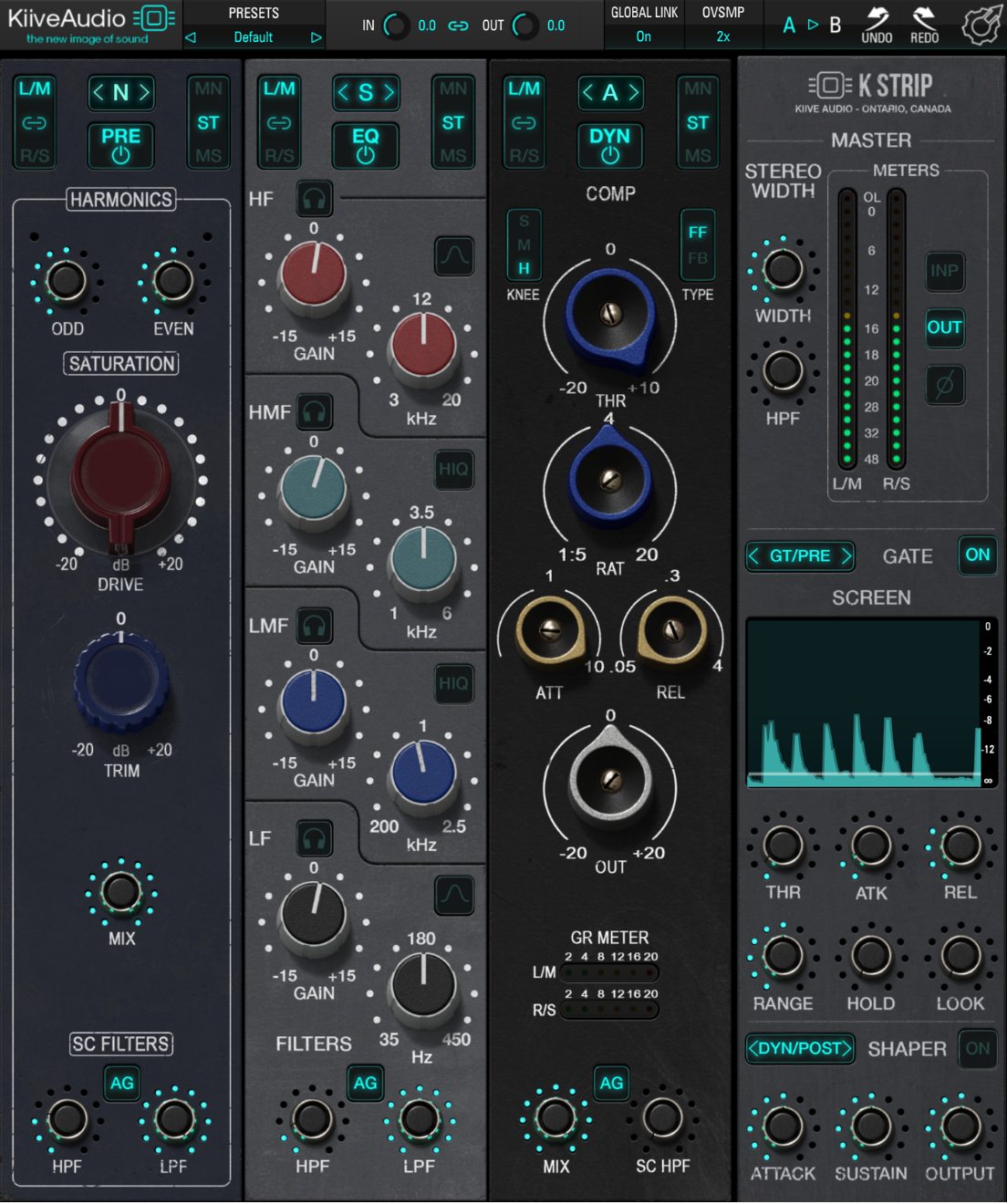Viewport: 1007px width, 1204px height.
Task: Enable the SHAPER ON switch
Action: pyautogui.click(x=977, y=1049)
